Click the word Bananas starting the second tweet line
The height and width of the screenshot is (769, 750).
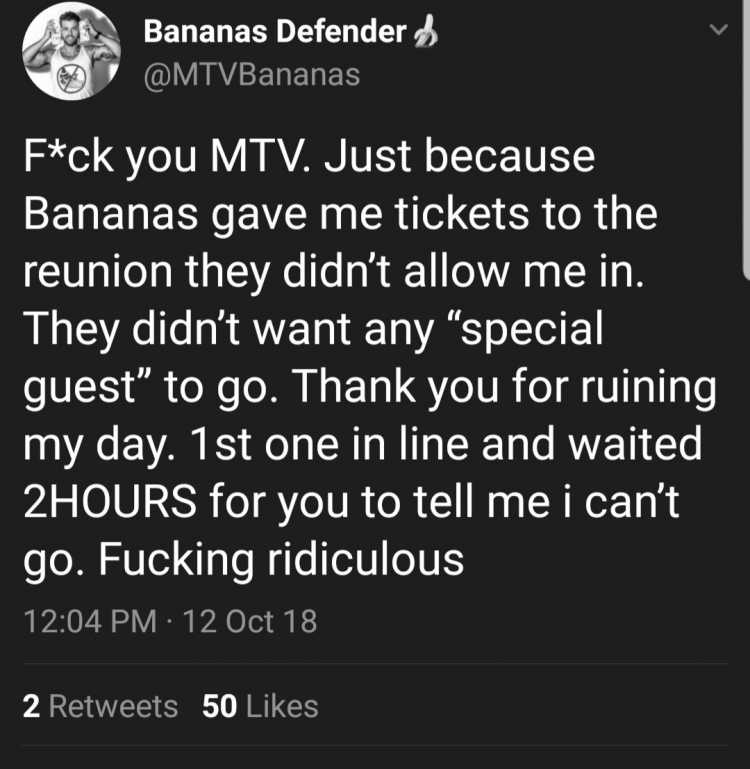[x=111, y=214]
